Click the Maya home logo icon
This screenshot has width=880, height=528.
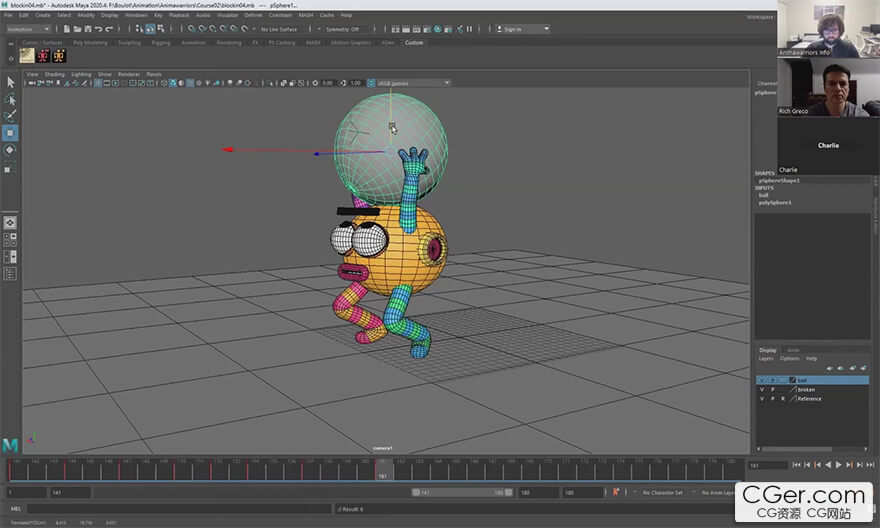10,445
